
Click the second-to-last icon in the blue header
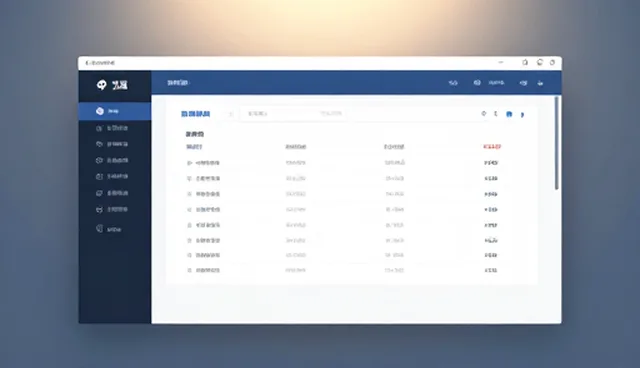tap(523, 83)
